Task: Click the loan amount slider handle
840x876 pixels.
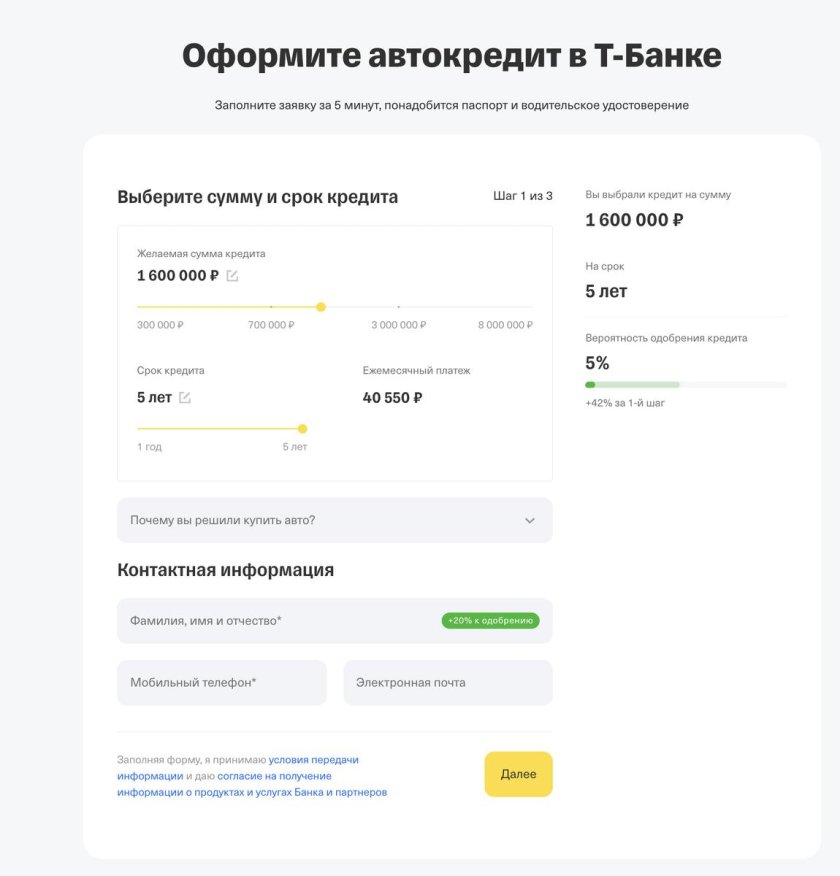Action: [x=321, y=307]
